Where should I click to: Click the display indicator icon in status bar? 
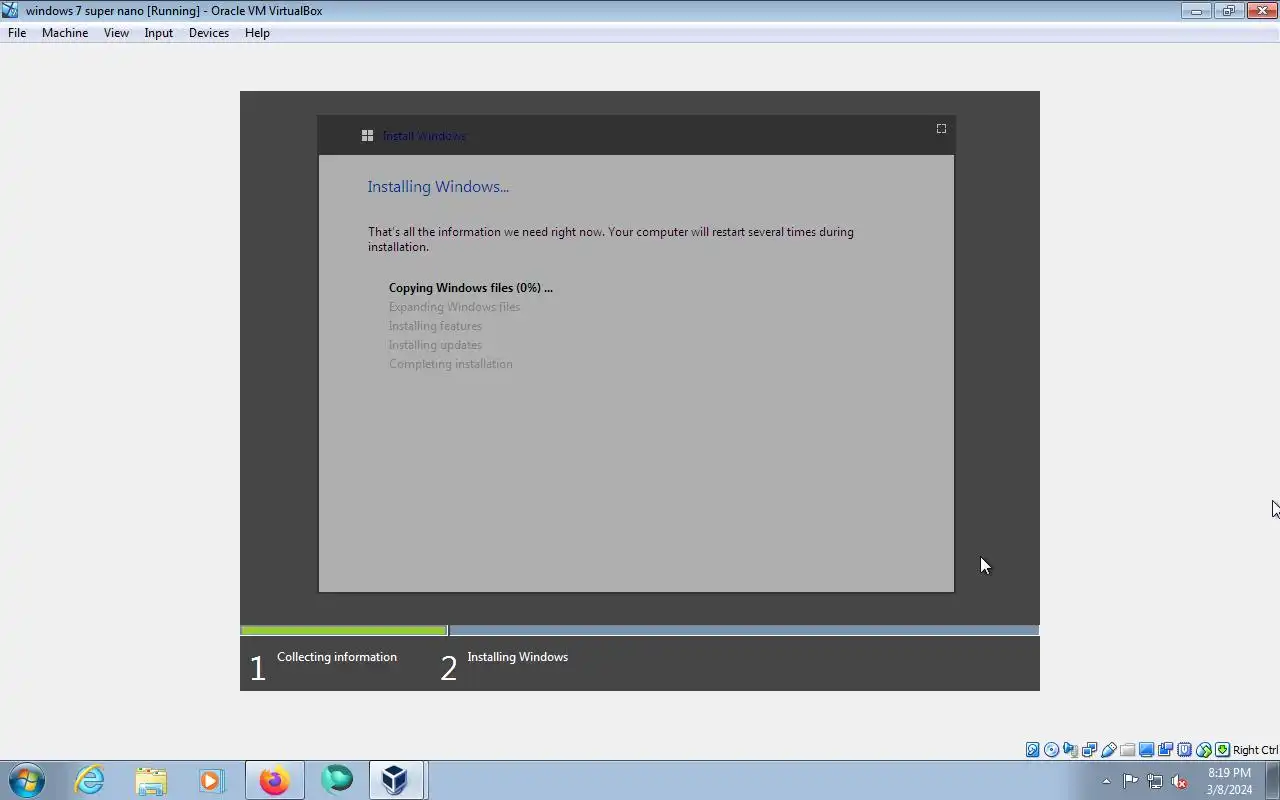1147,750
